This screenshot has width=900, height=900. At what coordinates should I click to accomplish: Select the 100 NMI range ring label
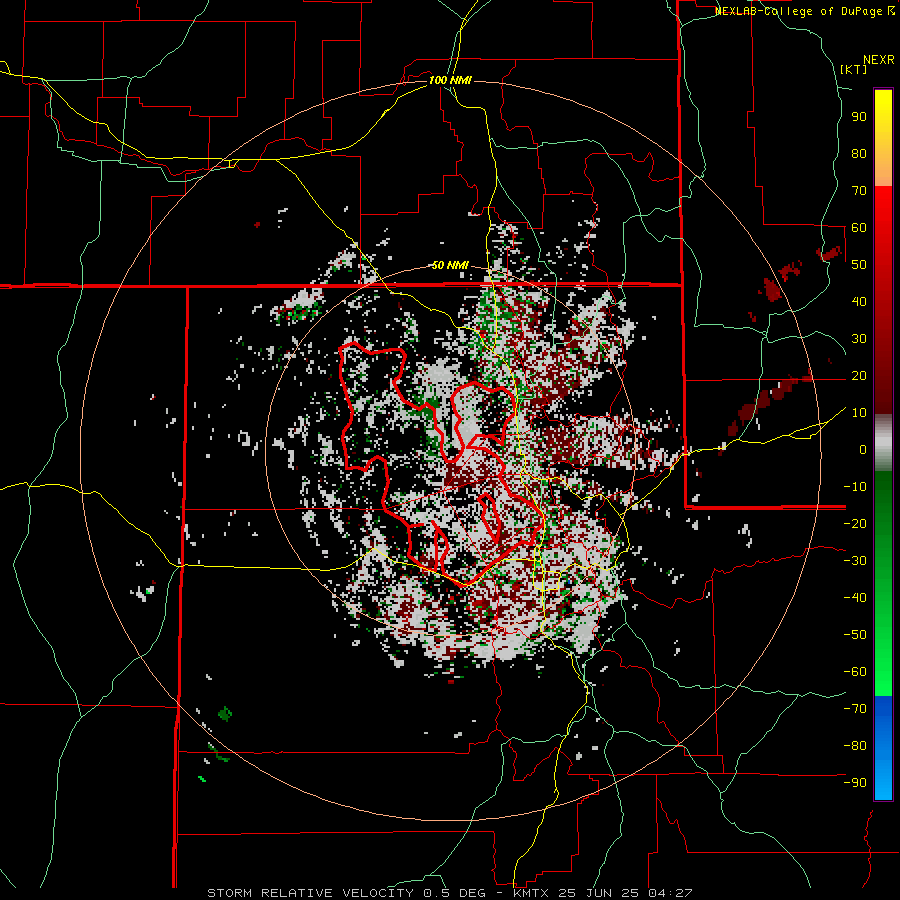coord(451,80)
